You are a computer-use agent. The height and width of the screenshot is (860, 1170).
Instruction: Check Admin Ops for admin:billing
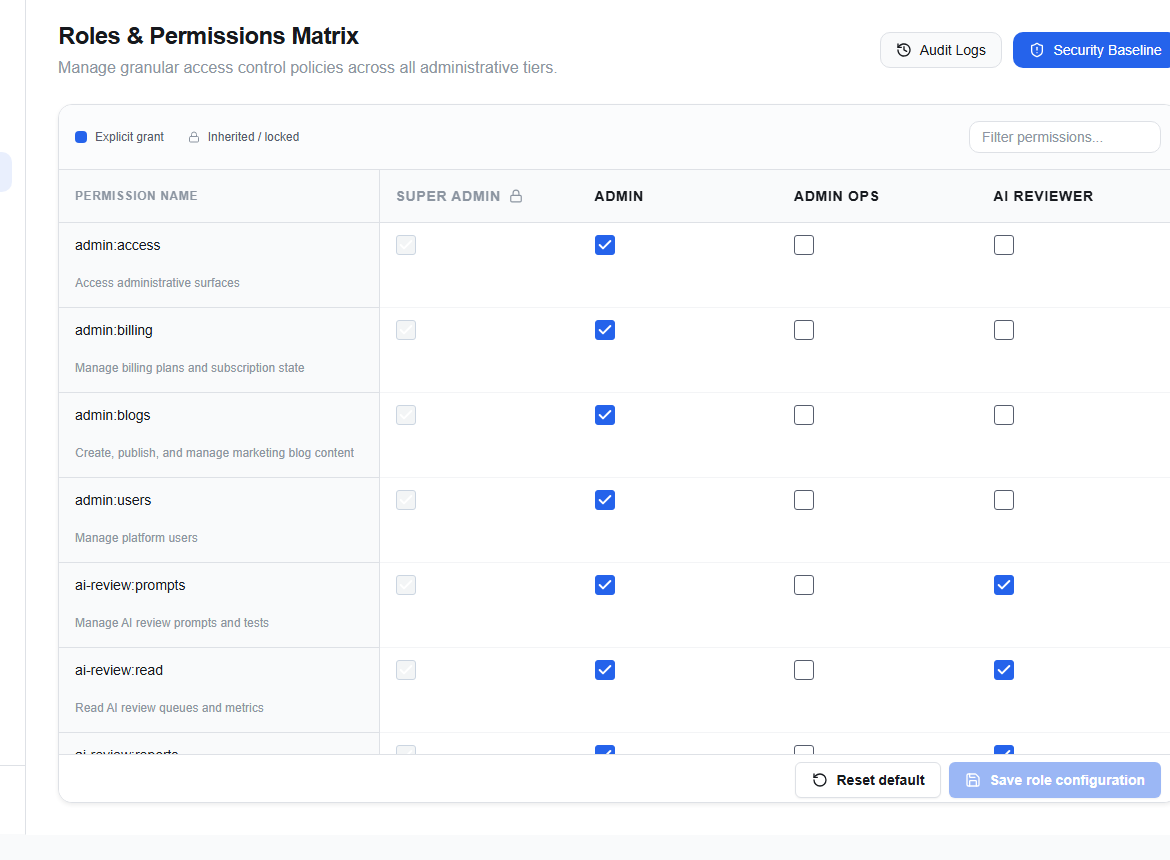click(804, 330)
